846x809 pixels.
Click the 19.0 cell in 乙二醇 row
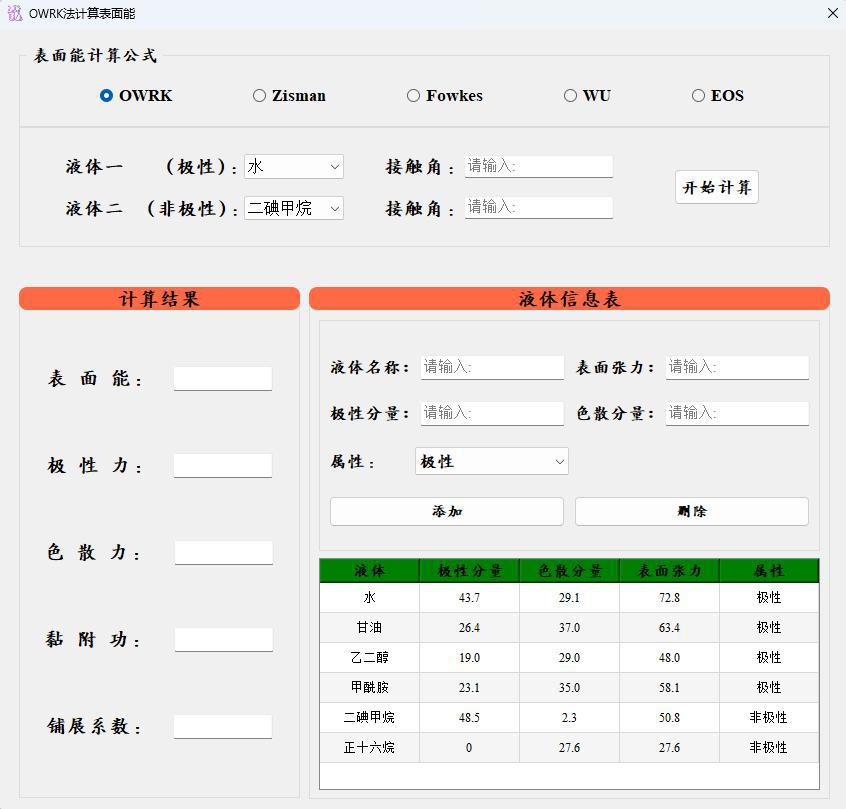coord(469,657)
